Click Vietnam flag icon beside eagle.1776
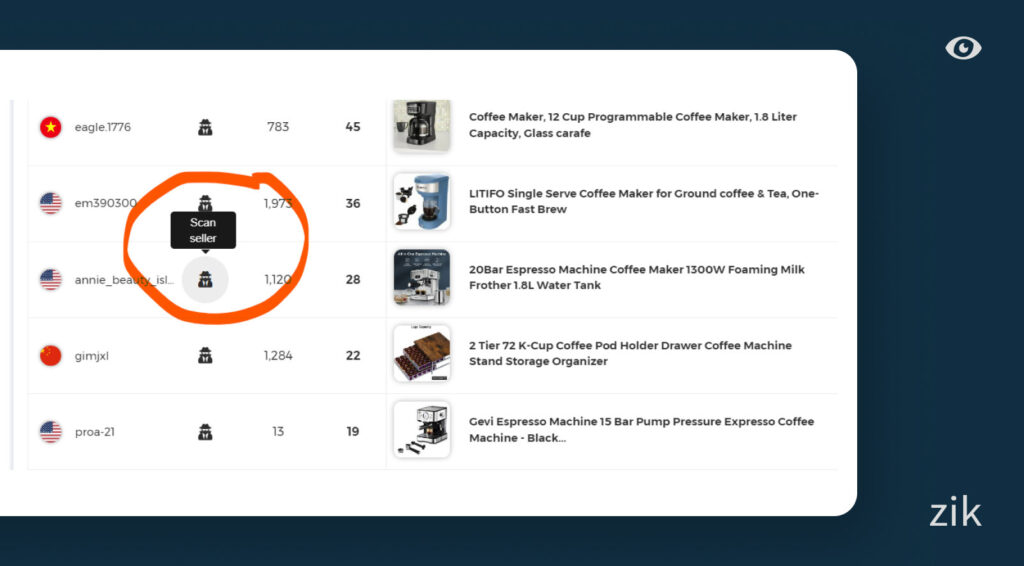Image resolution: width=1024 pixels, height=566 pixels. 50,127
